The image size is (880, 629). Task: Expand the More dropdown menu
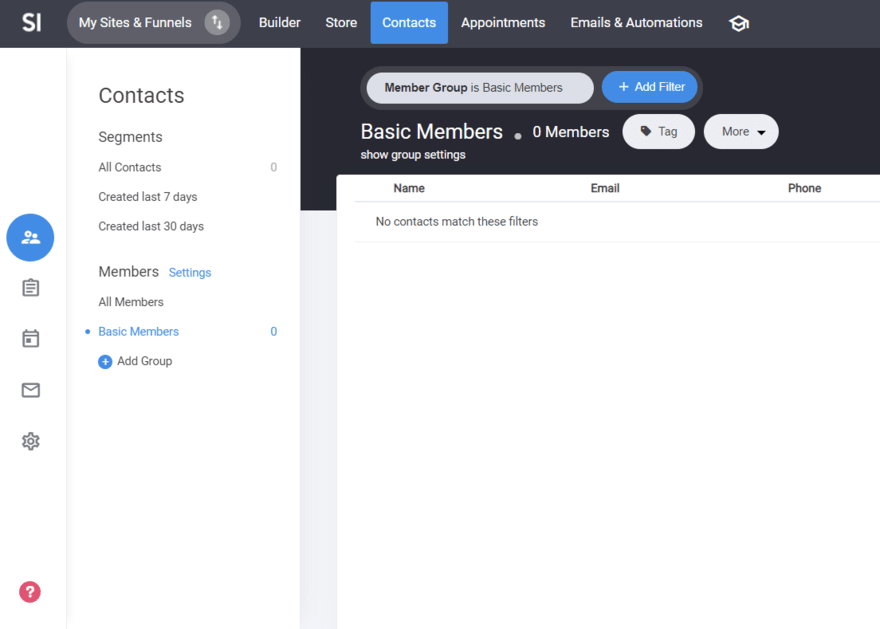(x=741, y=132)
